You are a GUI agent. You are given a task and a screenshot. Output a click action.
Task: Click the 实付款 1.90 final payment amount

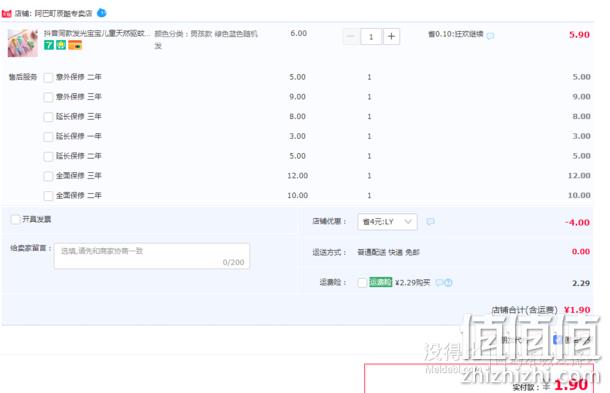pyautogui.click(x=550, y=385)
